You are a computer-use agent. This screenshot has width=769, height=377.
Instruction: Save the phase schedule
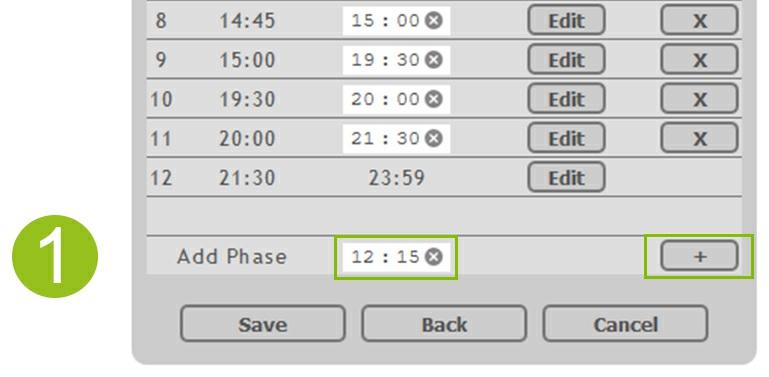coord(263,324)
